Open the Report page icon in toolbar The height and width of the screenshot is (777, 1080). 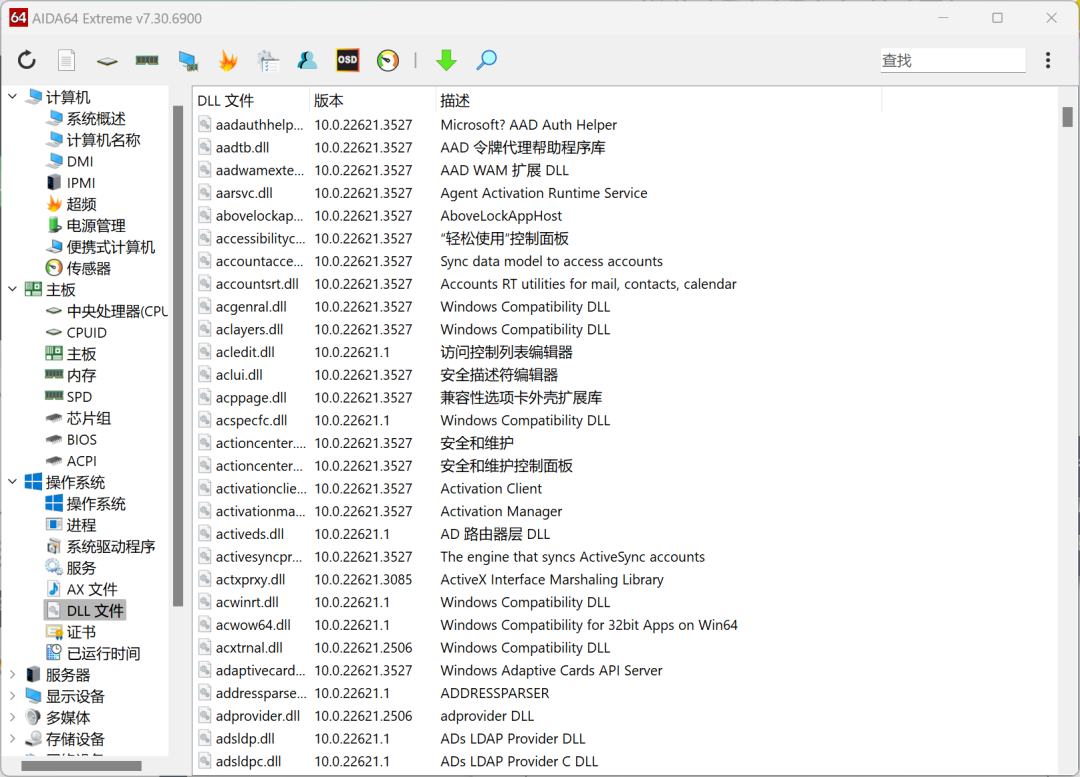click(67, 61)
